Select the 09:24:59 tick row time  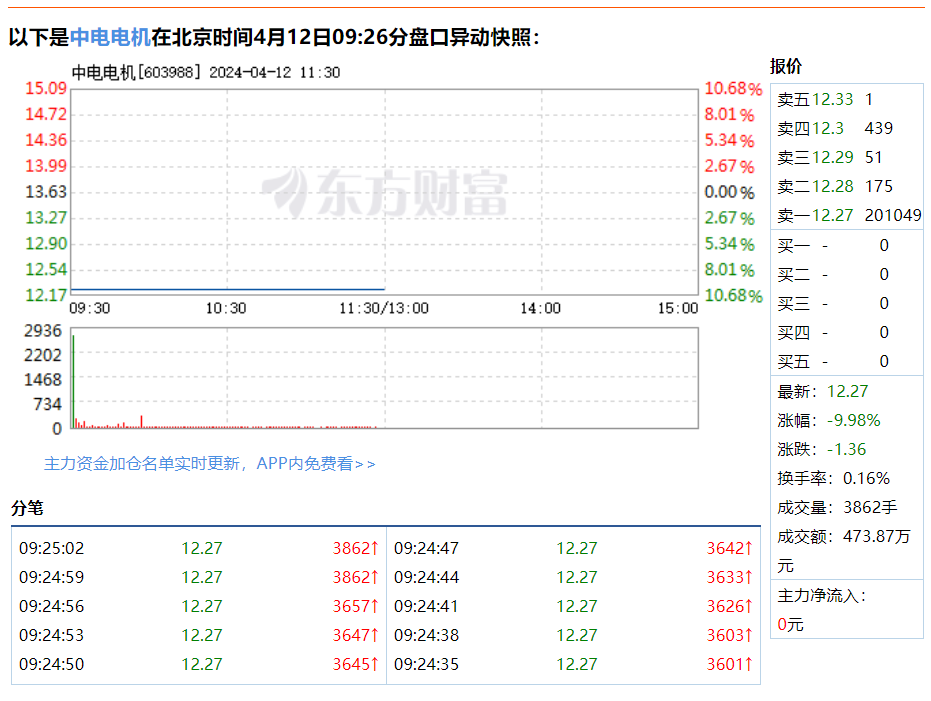click(52, 578)
